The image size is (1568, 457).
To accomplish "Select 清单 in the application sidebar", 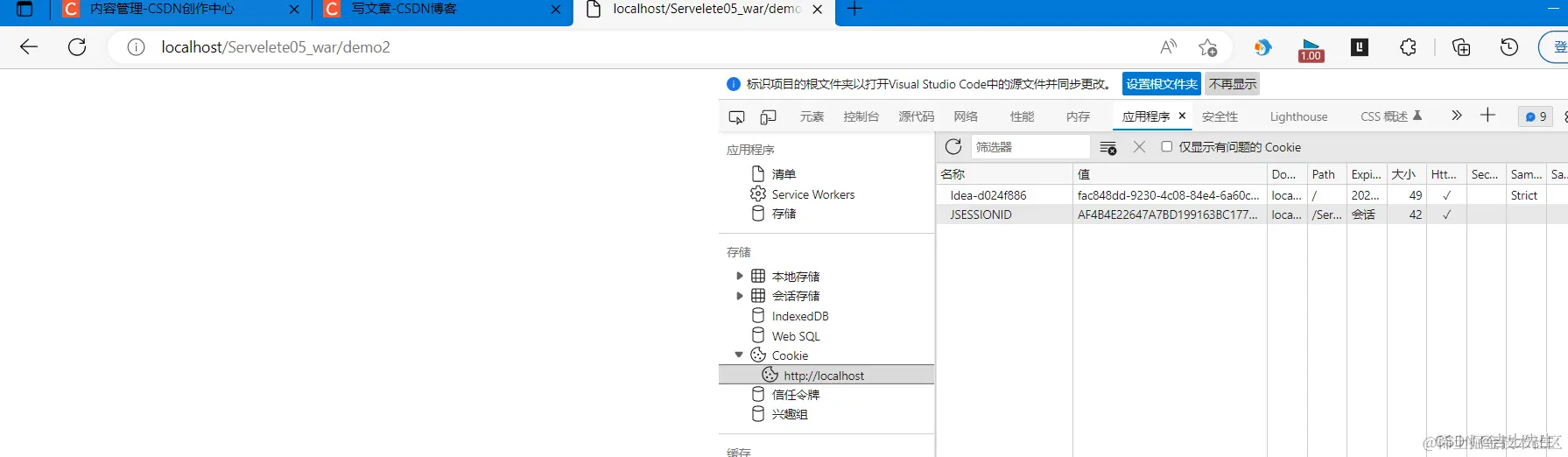I will tap(784, 174).
